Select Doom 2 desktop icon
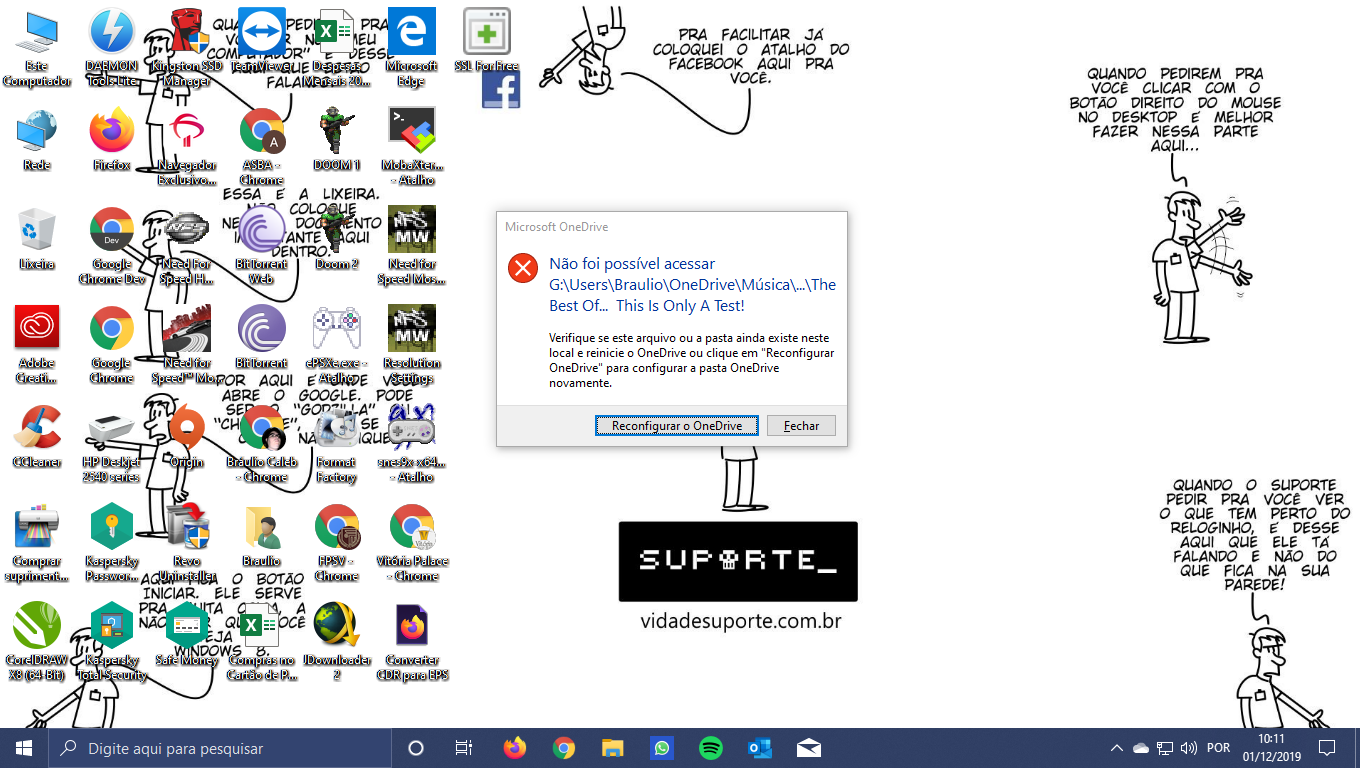Image resolution: width=1360 pixels, height=768 pixels. pos(337,240)
